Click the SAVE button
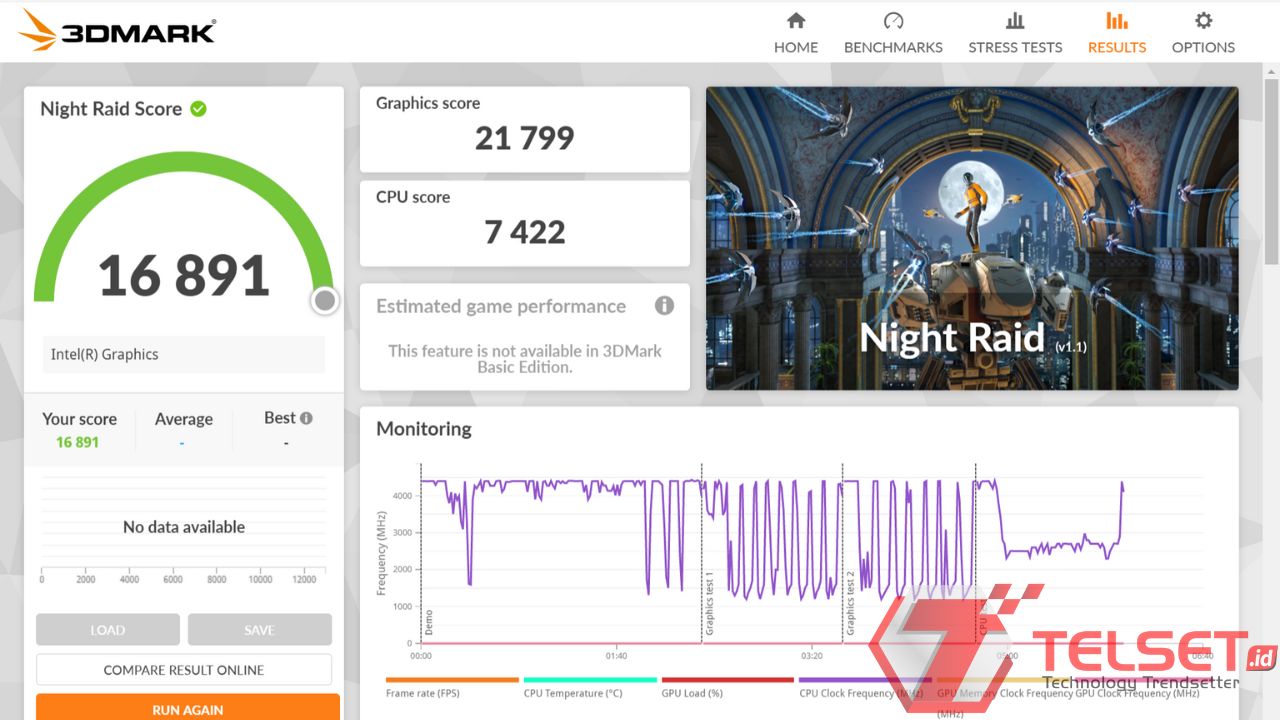This screenshot has width=1280, height=720. coord(259,630)
